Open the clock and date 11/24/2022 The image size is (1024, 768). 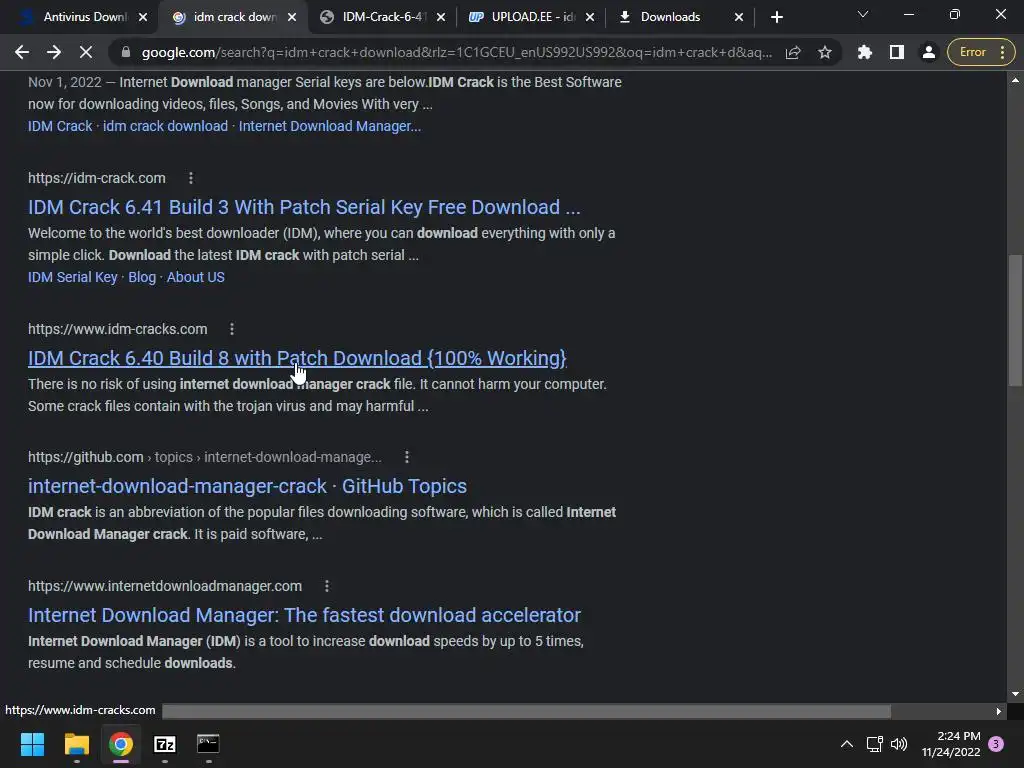click(951, 744)
